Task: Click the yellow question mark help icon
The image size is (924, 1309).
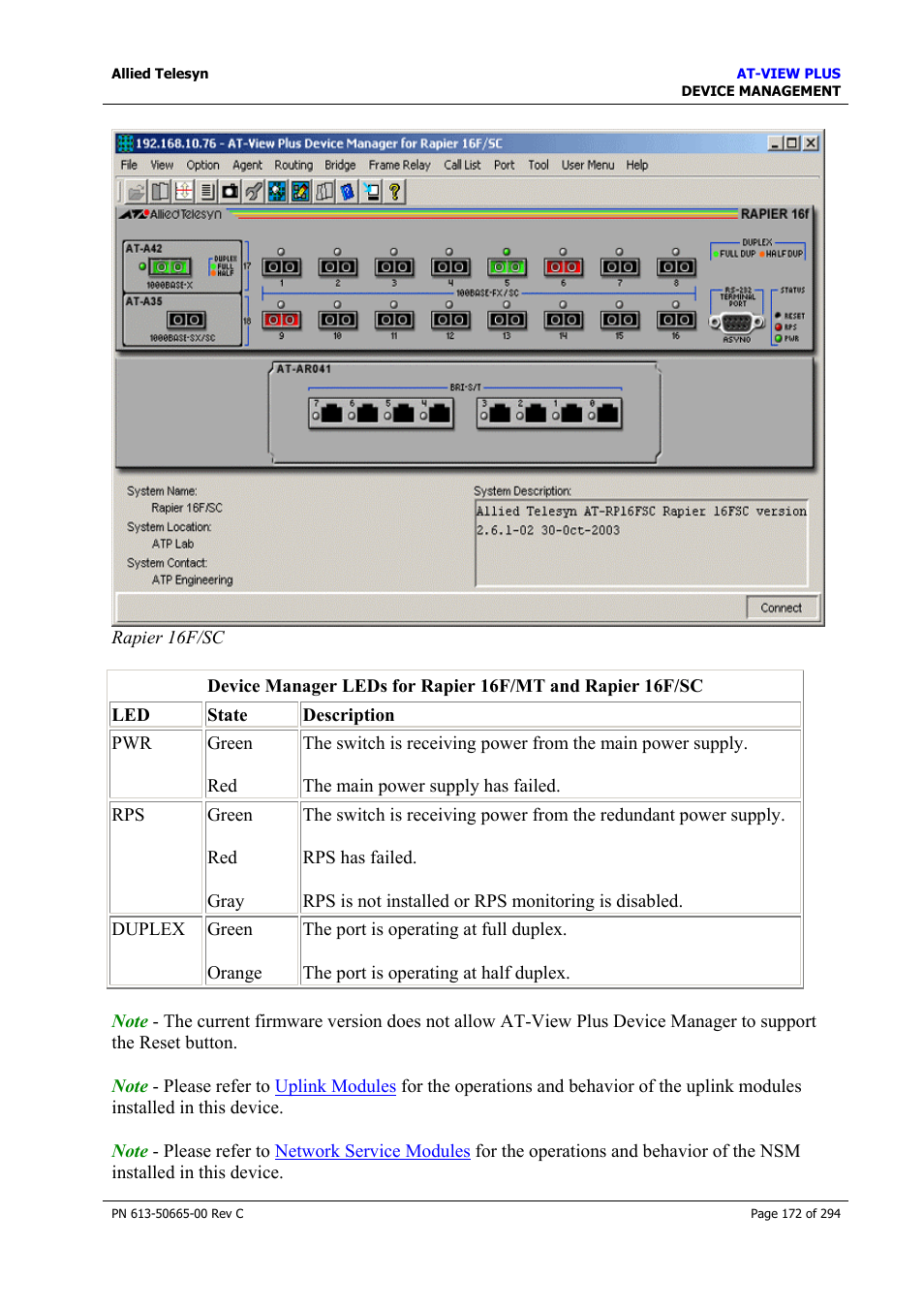Action: pyautogui.click(x=394, y=192)
